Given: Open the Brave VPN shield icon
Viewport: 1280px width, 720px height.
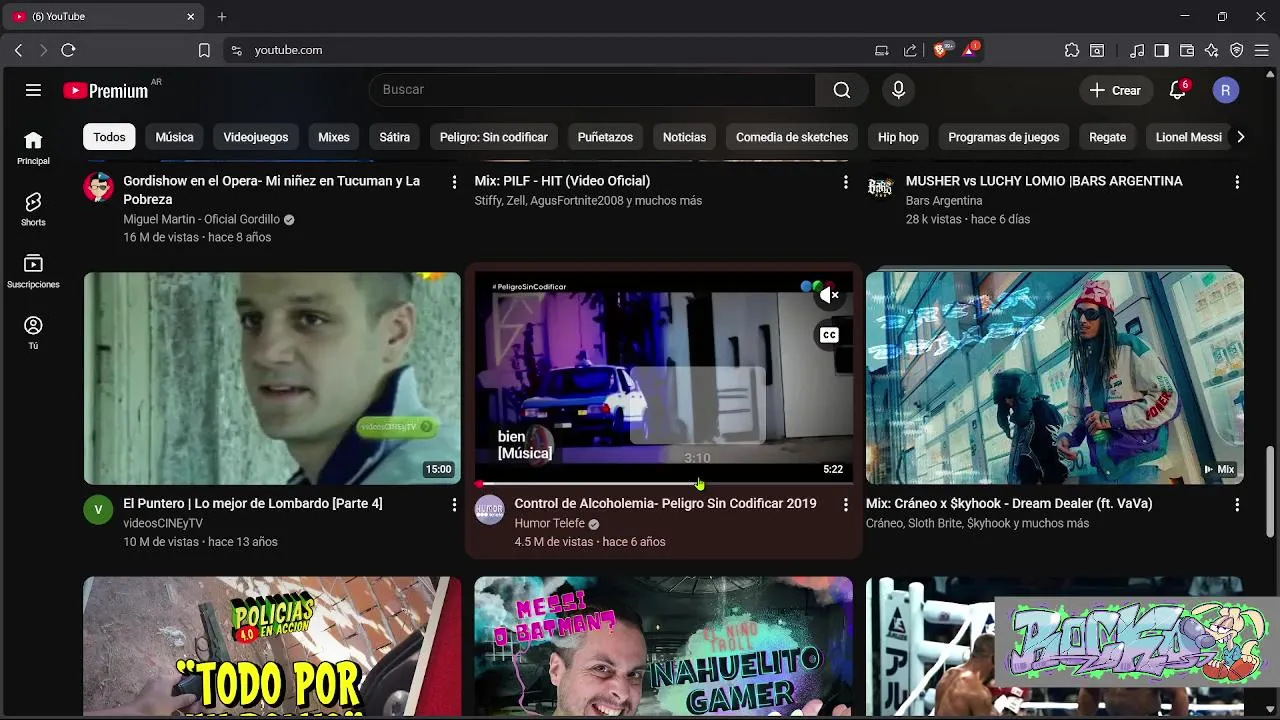Looking at the screenshot, I should click(x=1237, y=50).
